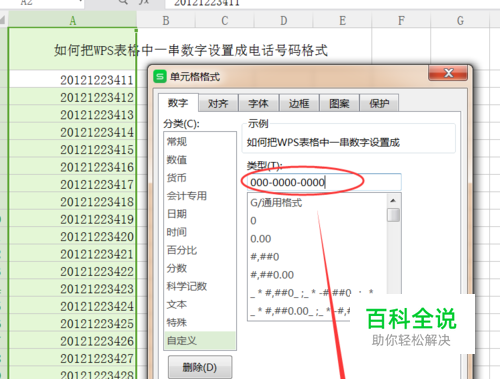
Task: Click type list scroll-up arrow
Action: (393, 200)
